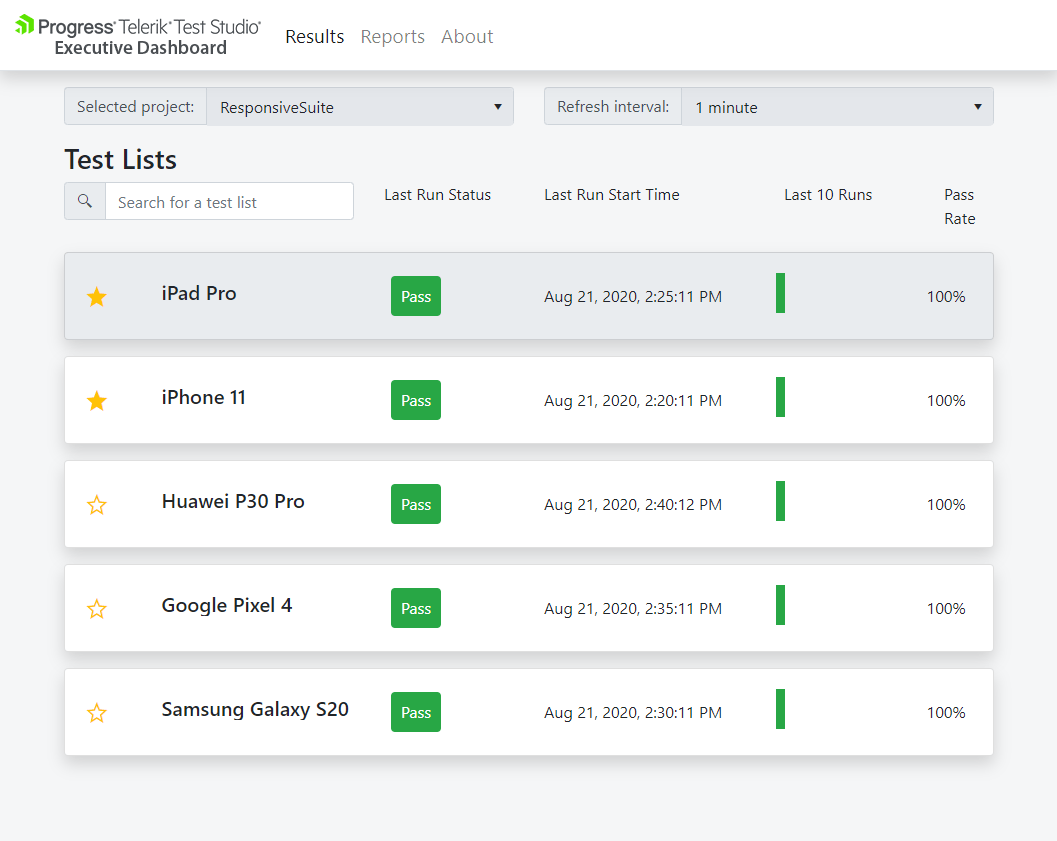Click the Pass Rate column header
The width and height of the screenshot is (1057, 841).
959,207
